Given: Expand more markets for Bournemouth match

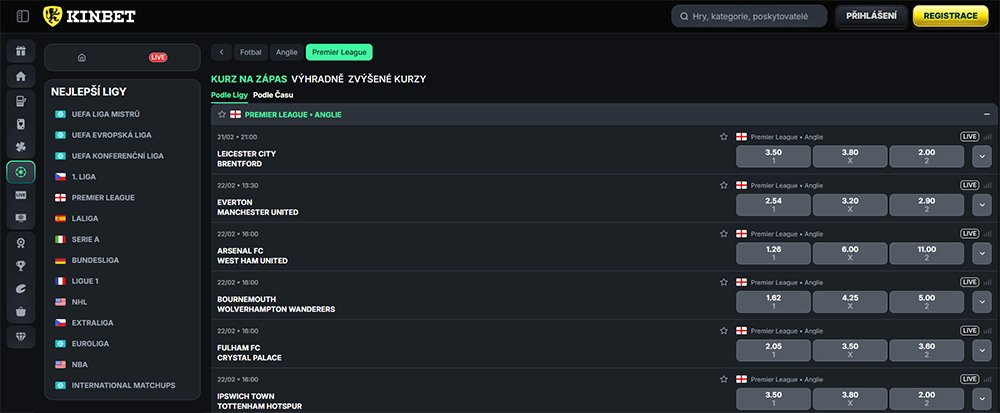Looking at the screenshot, I should click(982, 302).
